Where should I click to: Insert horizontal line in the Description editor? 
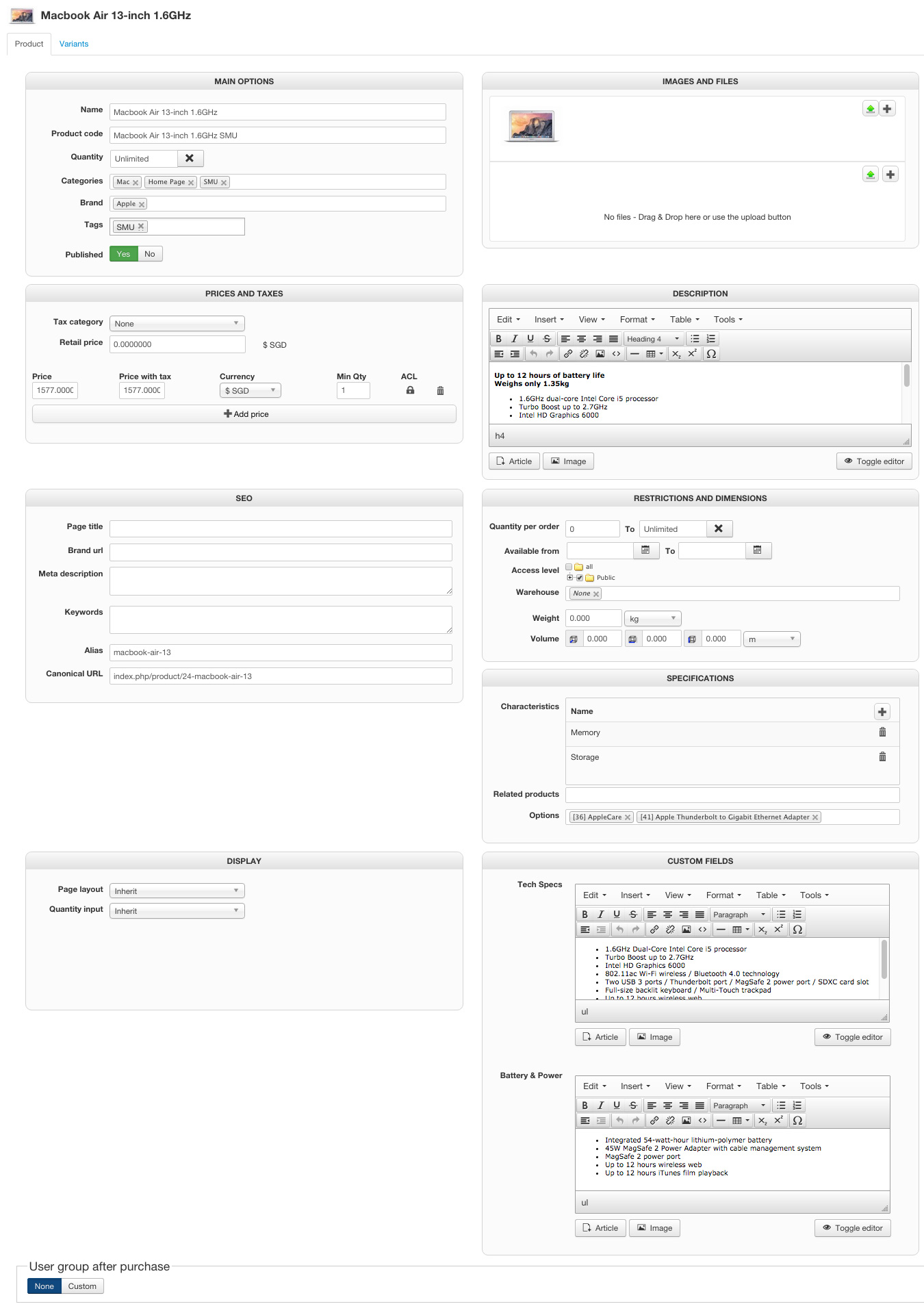point(634,354)
